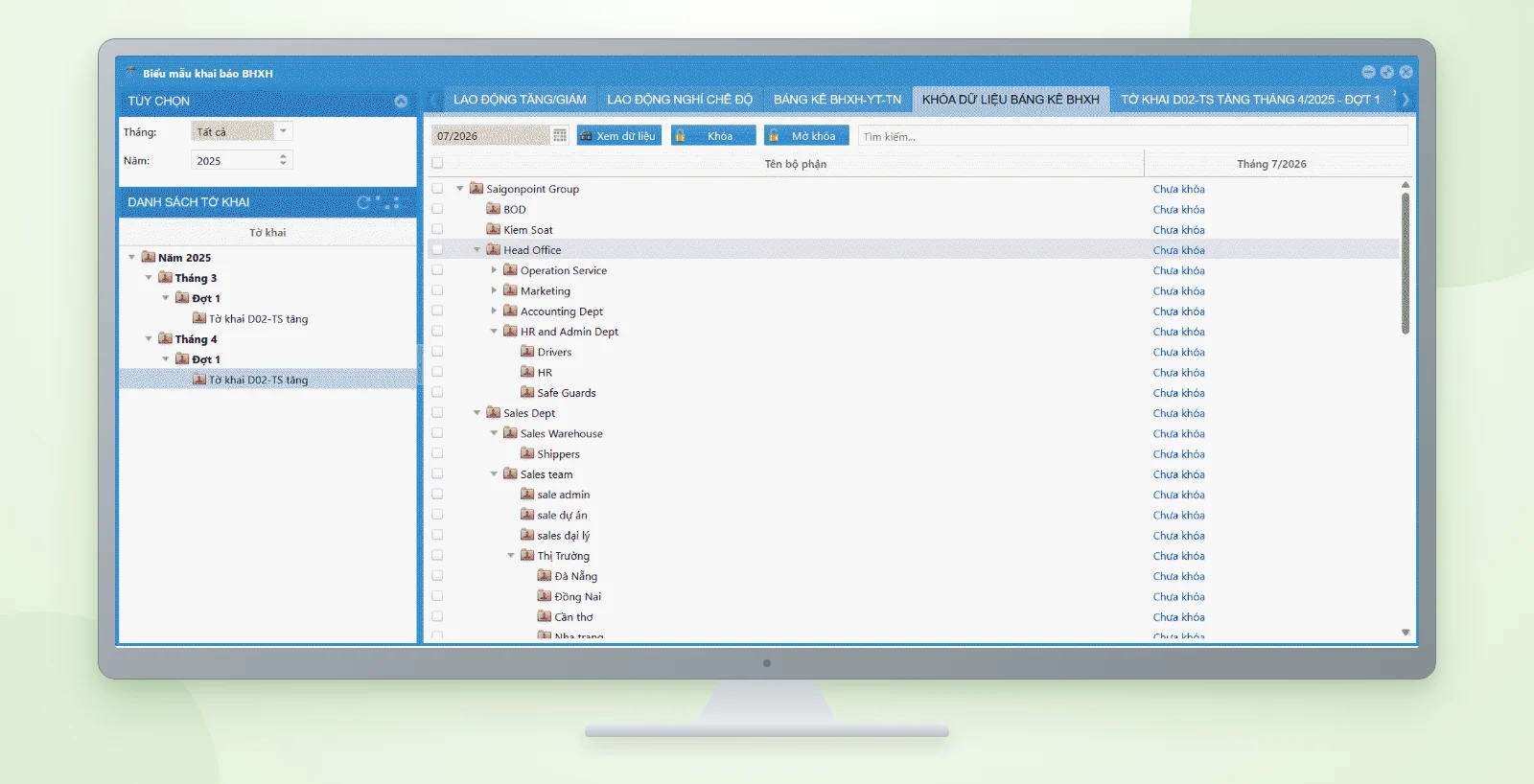Expand the Accounting Dept node
Screen dimensions: 1534x784
point(495,311)
